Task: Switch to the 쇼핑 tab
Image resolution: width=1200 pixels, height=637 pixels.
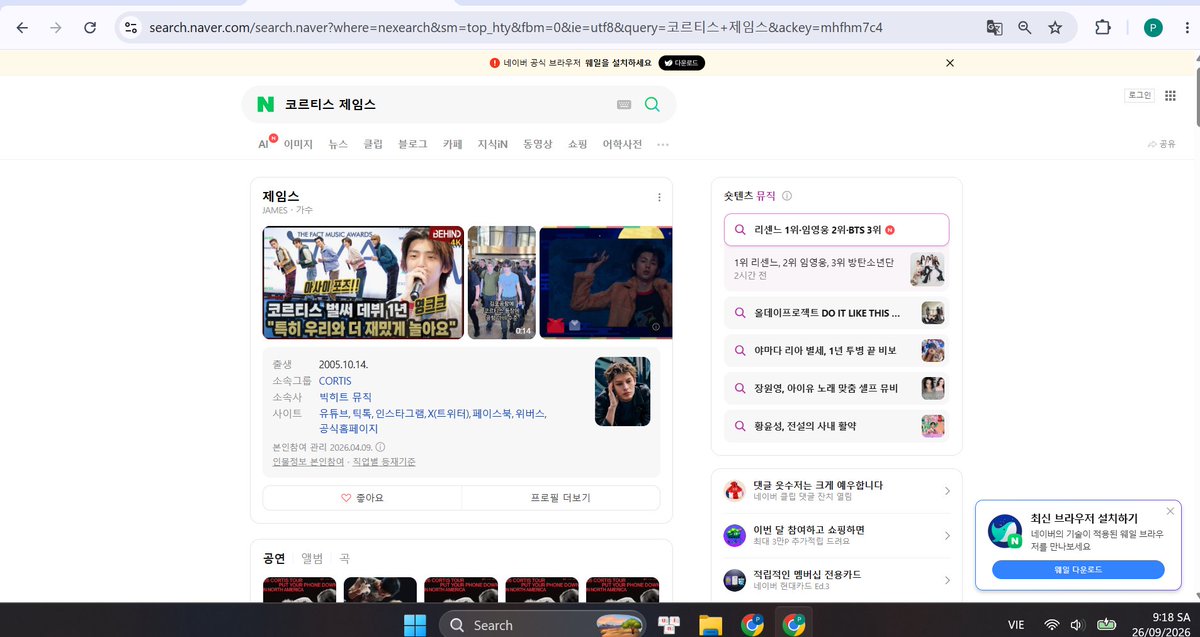Action: [577, 144]
